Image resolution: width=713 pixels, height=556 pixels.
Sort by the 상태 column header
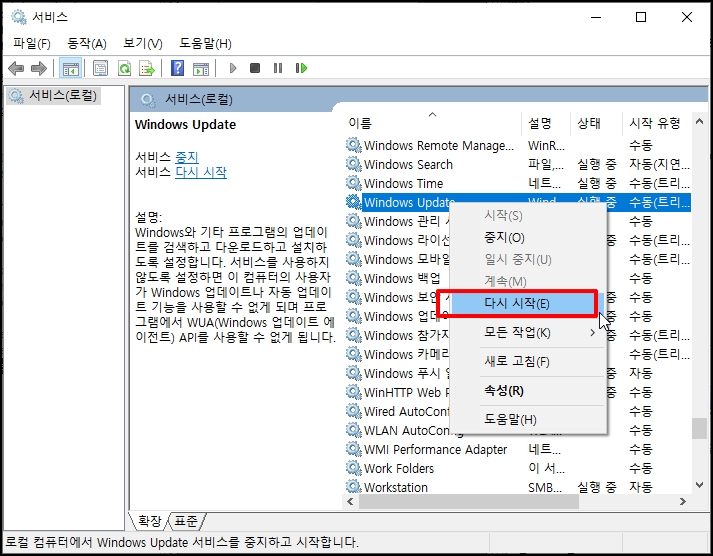[596, 123]
